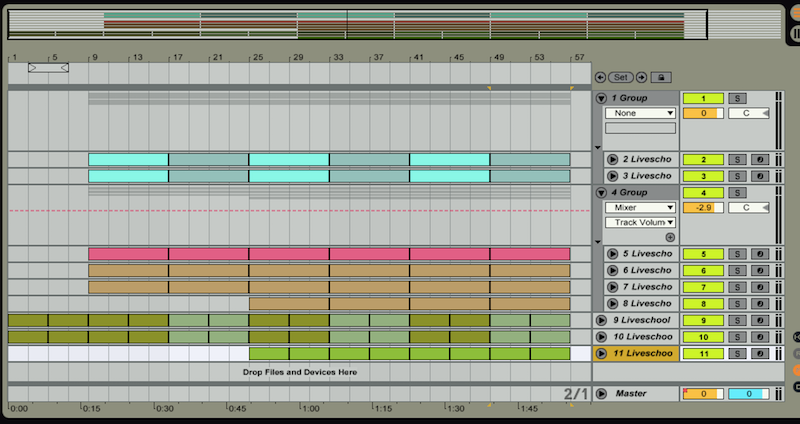This screenshot has height=424, width=800.
Task: Click the empty chooser field in 1 Group
Action: coord(640,128)
